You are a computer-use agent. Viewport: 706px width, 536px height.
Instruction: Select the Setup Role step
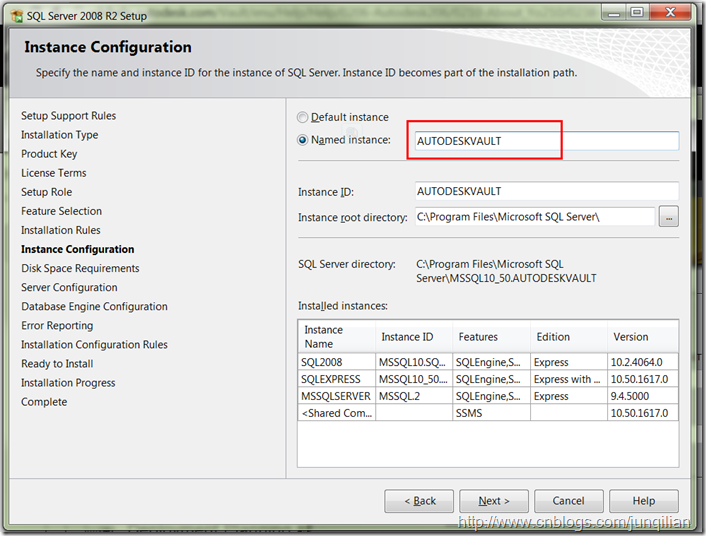pos(46,192)
